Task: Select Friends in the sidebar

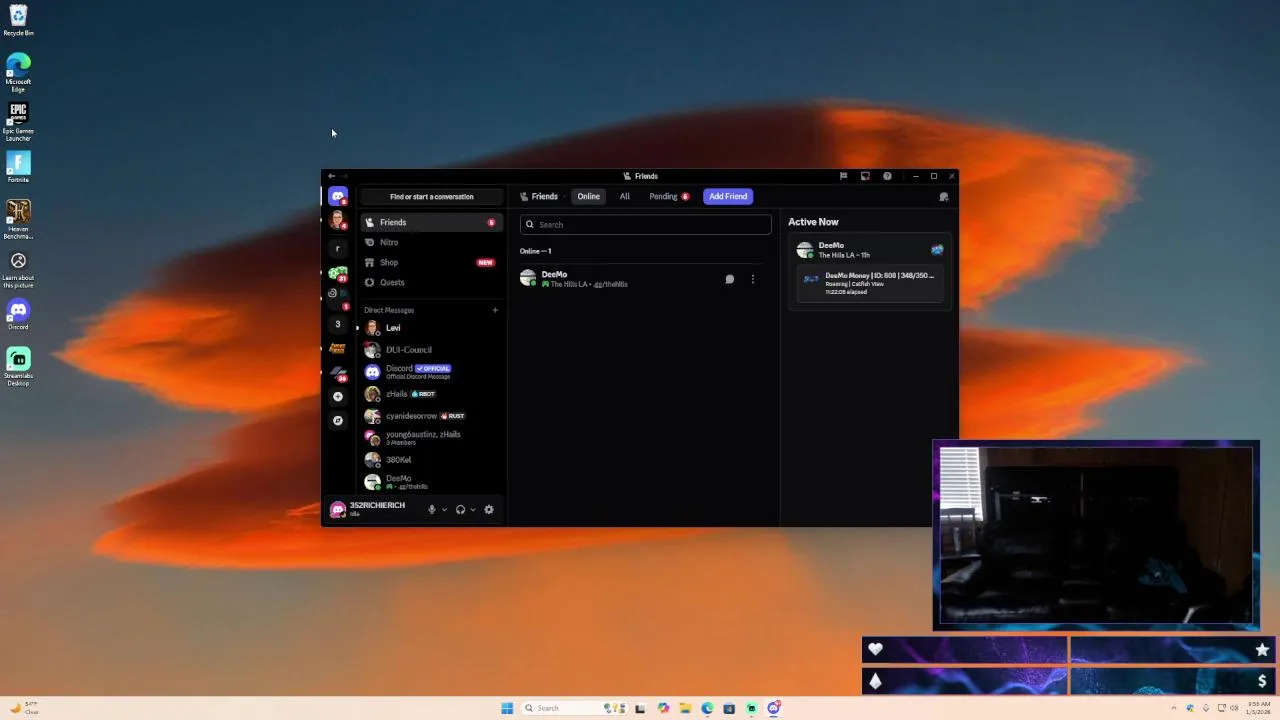Action: click(x=432, y=222)
